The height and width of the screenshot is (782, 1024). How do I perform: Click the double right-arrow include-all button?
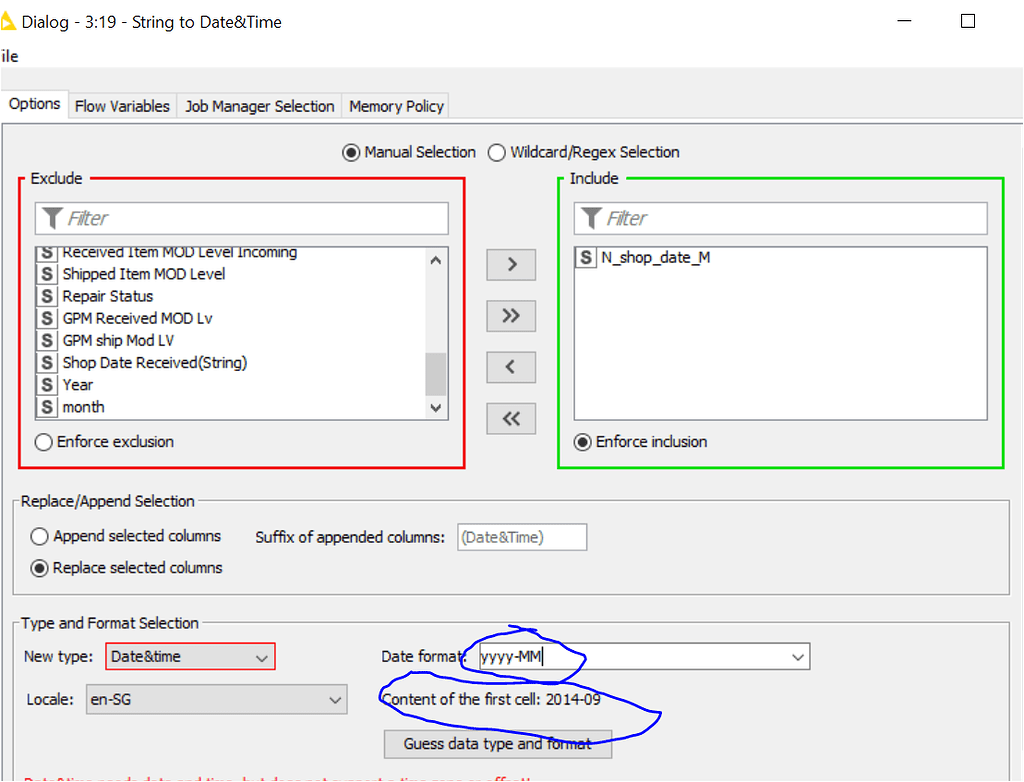510,315
